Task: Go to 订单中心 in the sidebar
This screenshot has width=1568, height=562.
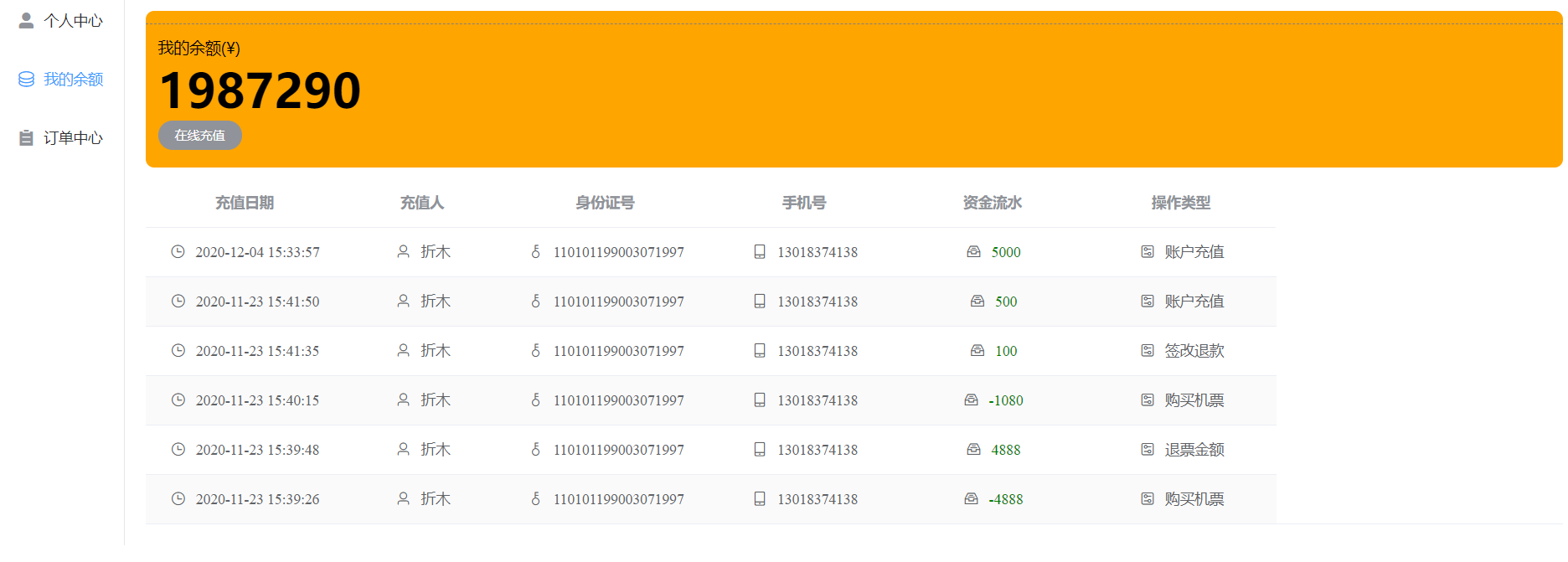Action: tap(73, 137)
